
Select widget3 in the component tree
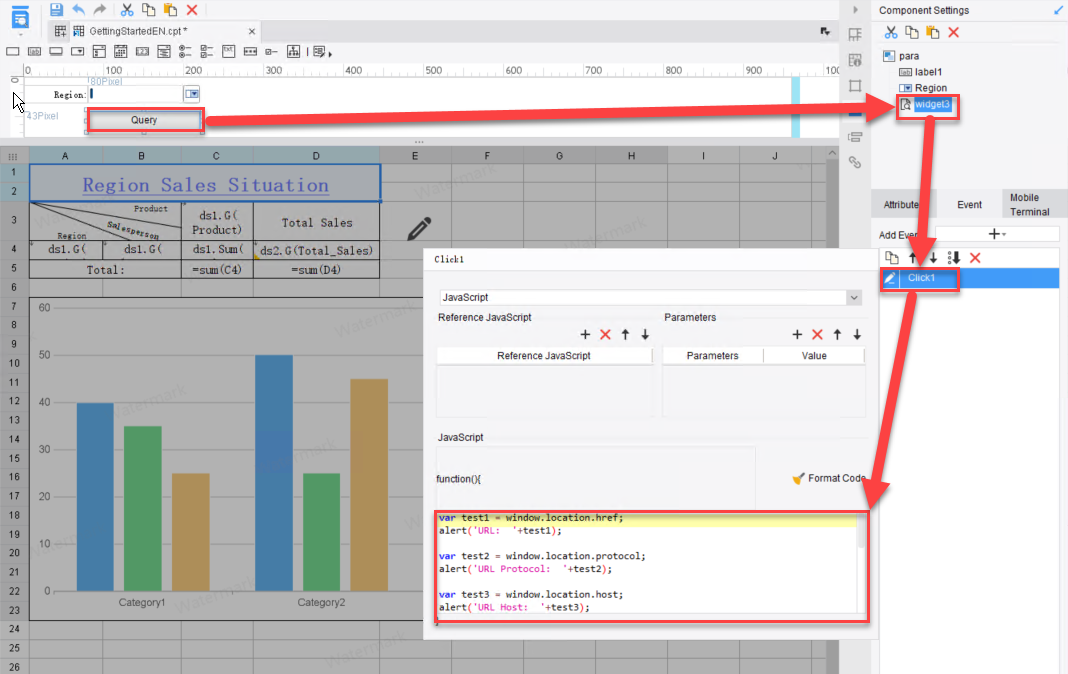click(x=932, y=104)
